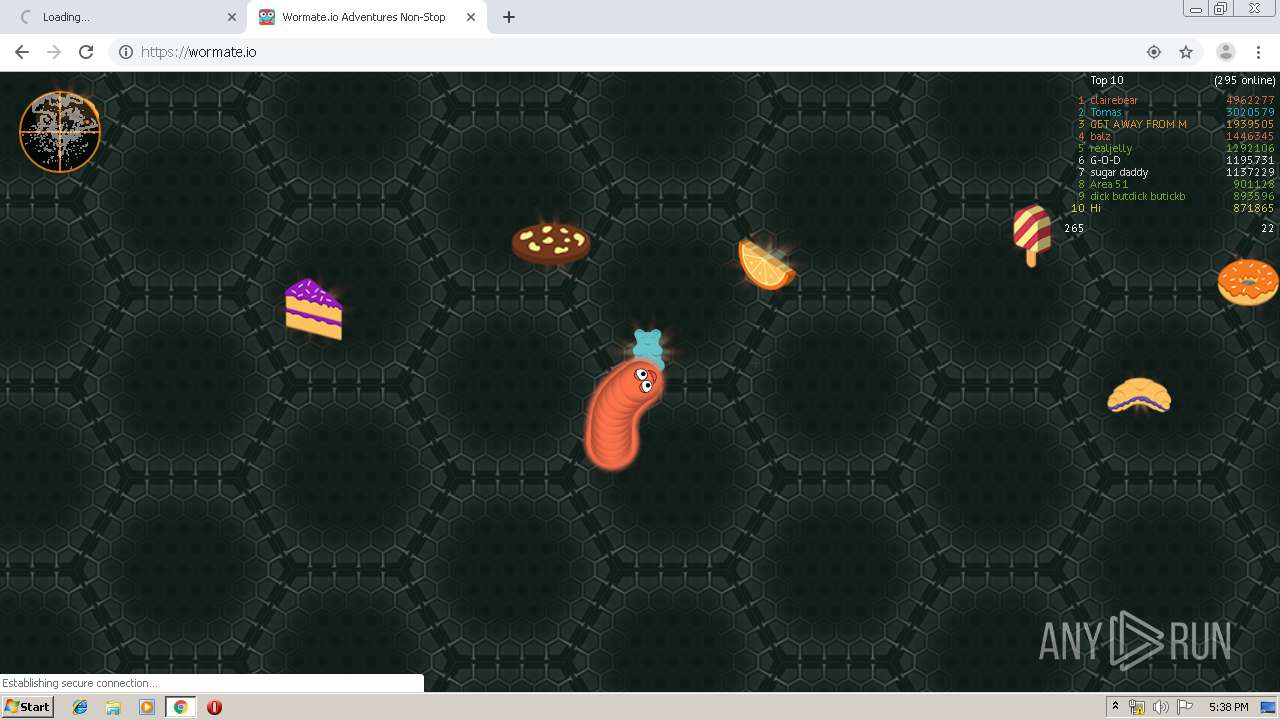Click the red Opera-style taskbar icon
Screen dimensions: 1280x720
[x=214, y=707]
